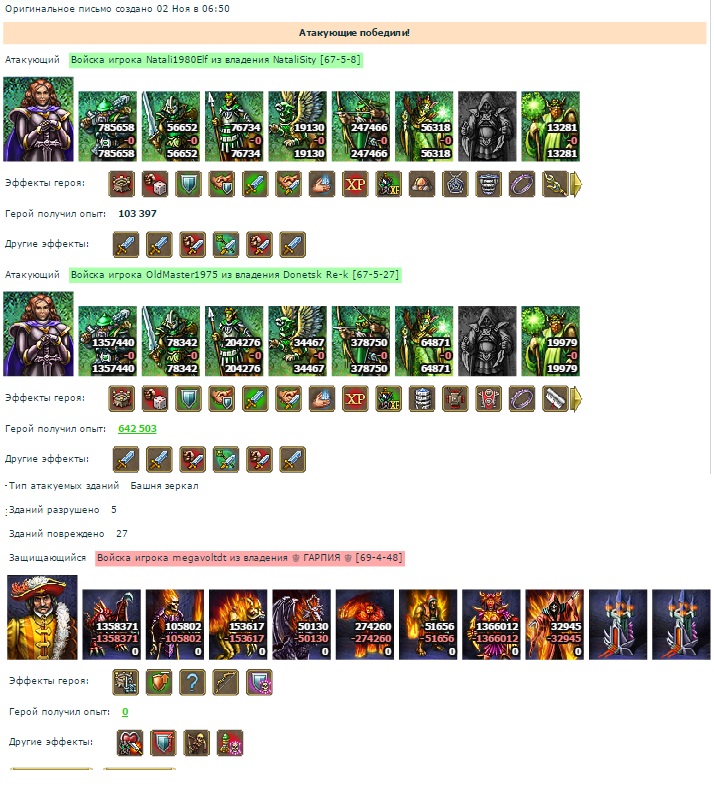Screen dimensions: 714x812
Task: Select the griffin unit thumbnail showing 34467
Action: coord(298,341)
